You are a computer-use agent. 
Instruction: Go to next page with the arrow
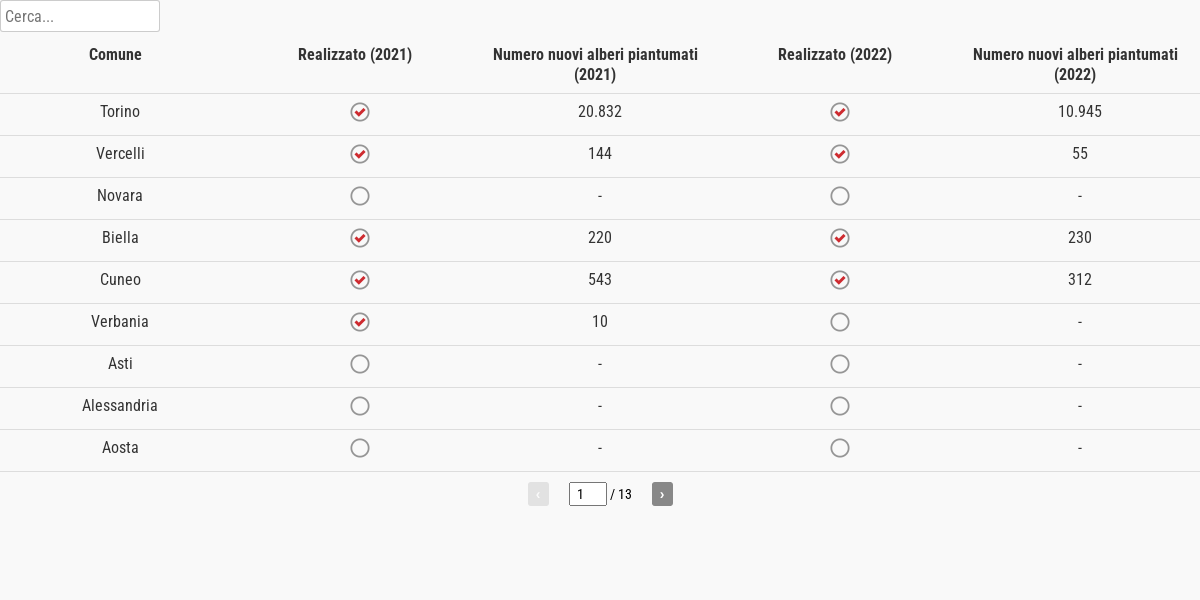tap(662, 494)
